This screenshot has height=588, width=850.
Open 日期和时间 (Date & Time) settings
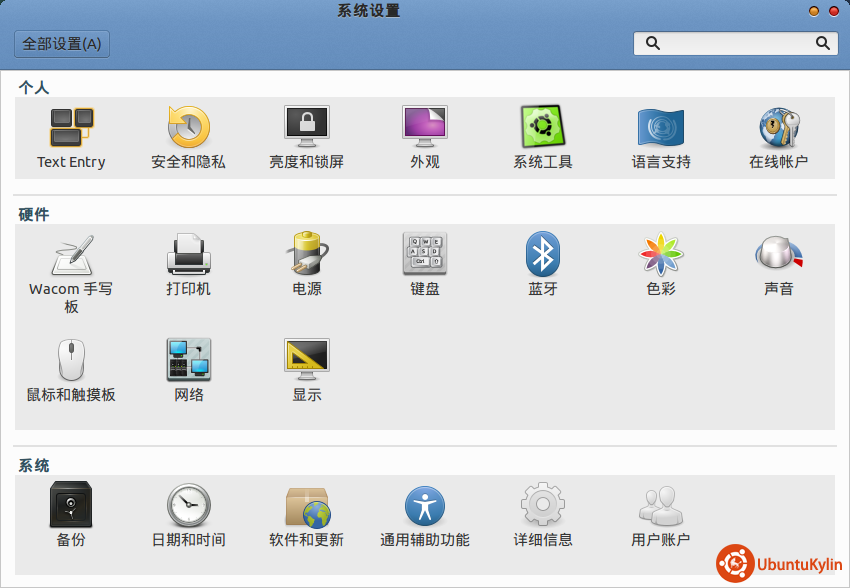pyautogui.click(x=188, y=506)
